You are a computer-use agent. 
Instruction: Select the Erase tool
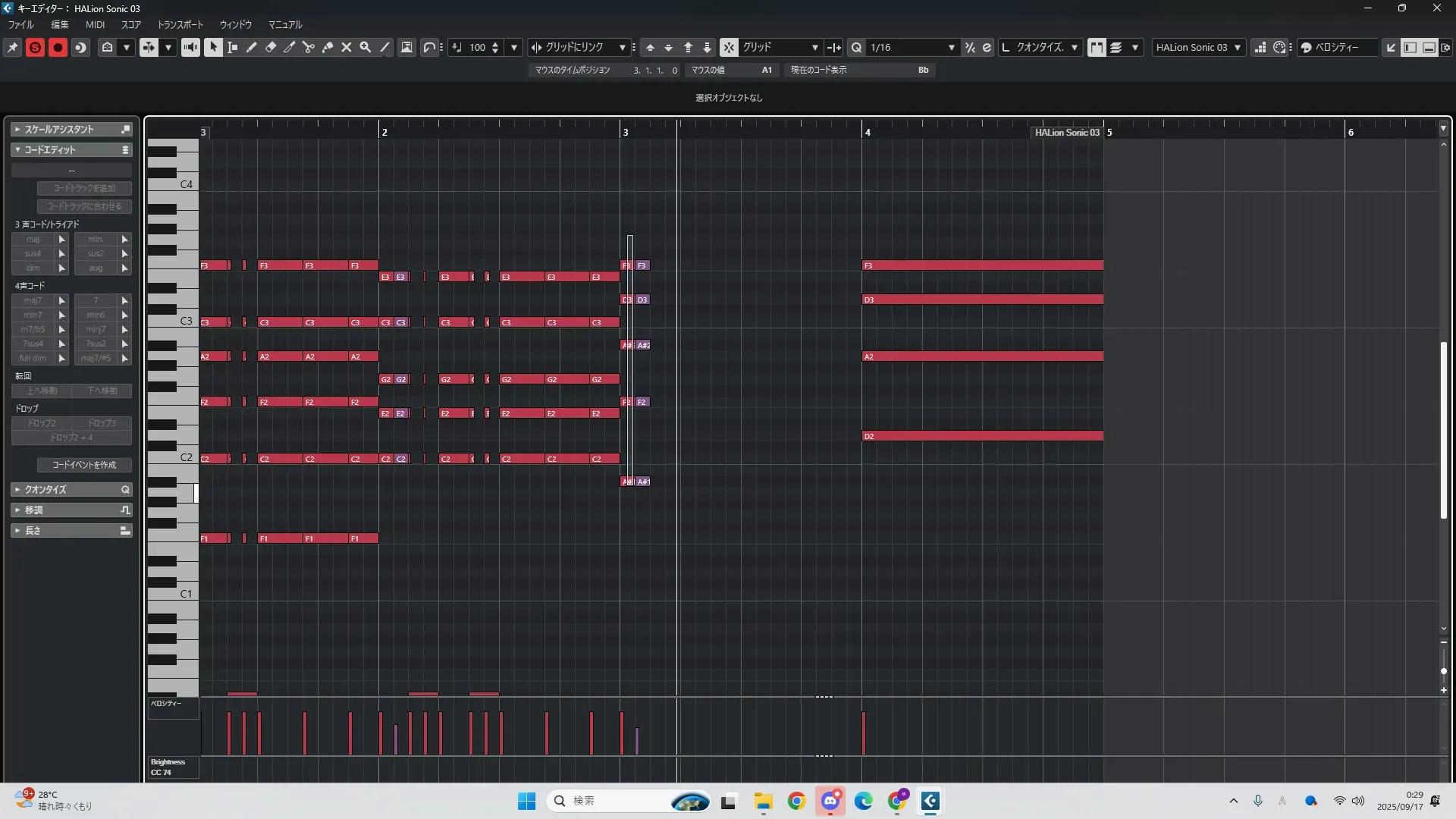(271, 47)
